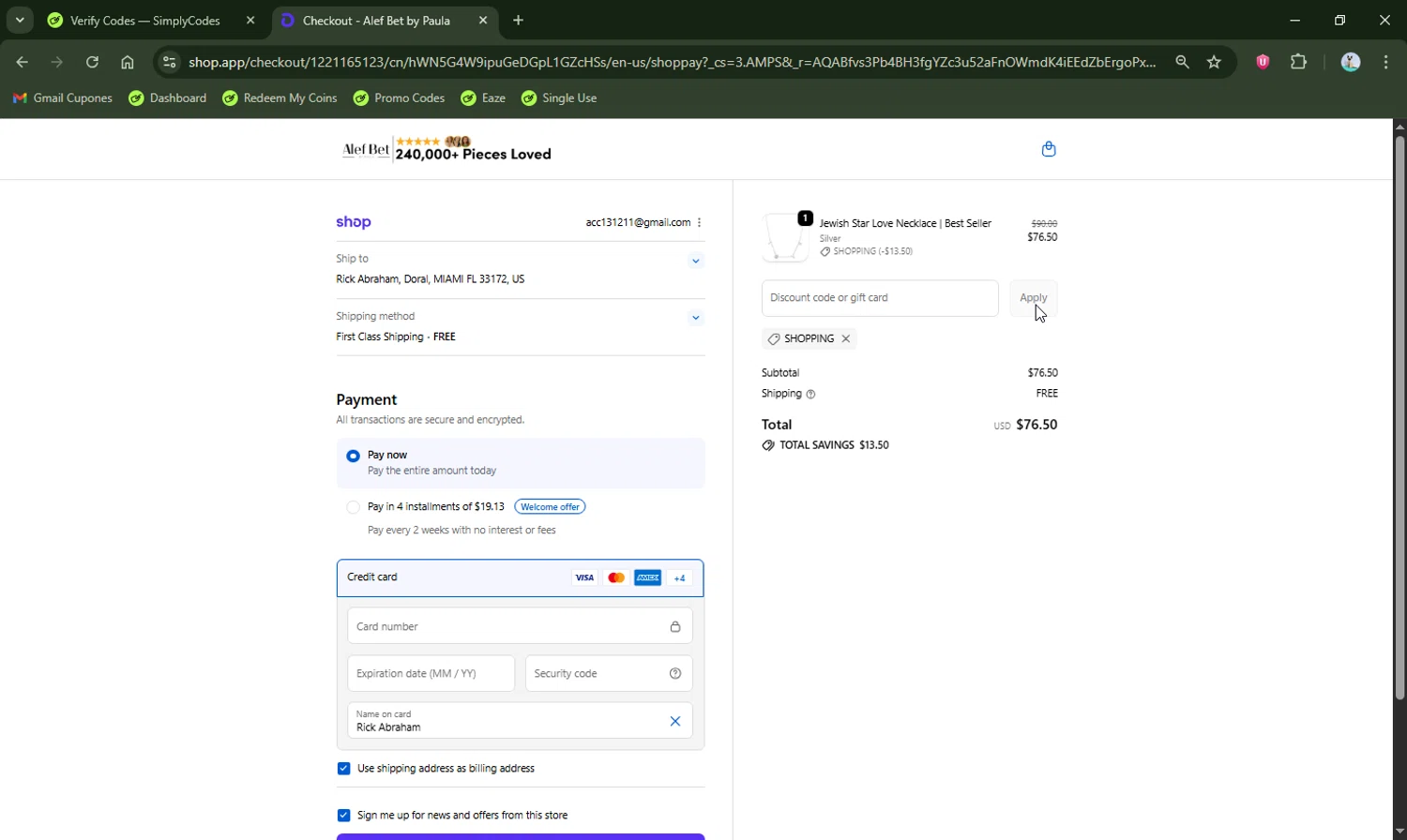Click the necklace product thumbnail
Image resolution: width=1407 pixels, height=840 pixels.
[785, 237]
